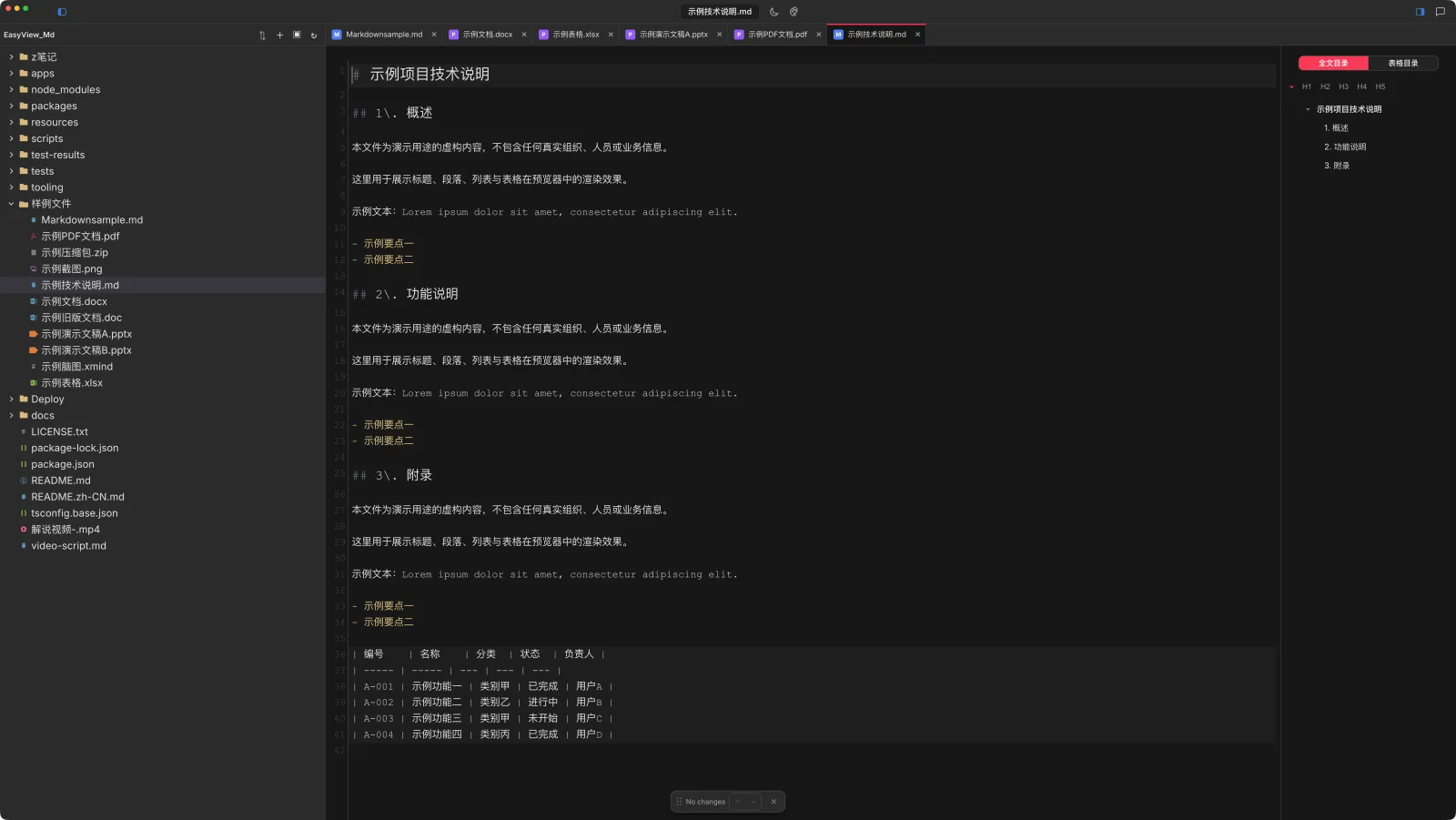Expand the Deploy folder
The height and width of the screenshot is (820, 1456).
click(11, 400)
